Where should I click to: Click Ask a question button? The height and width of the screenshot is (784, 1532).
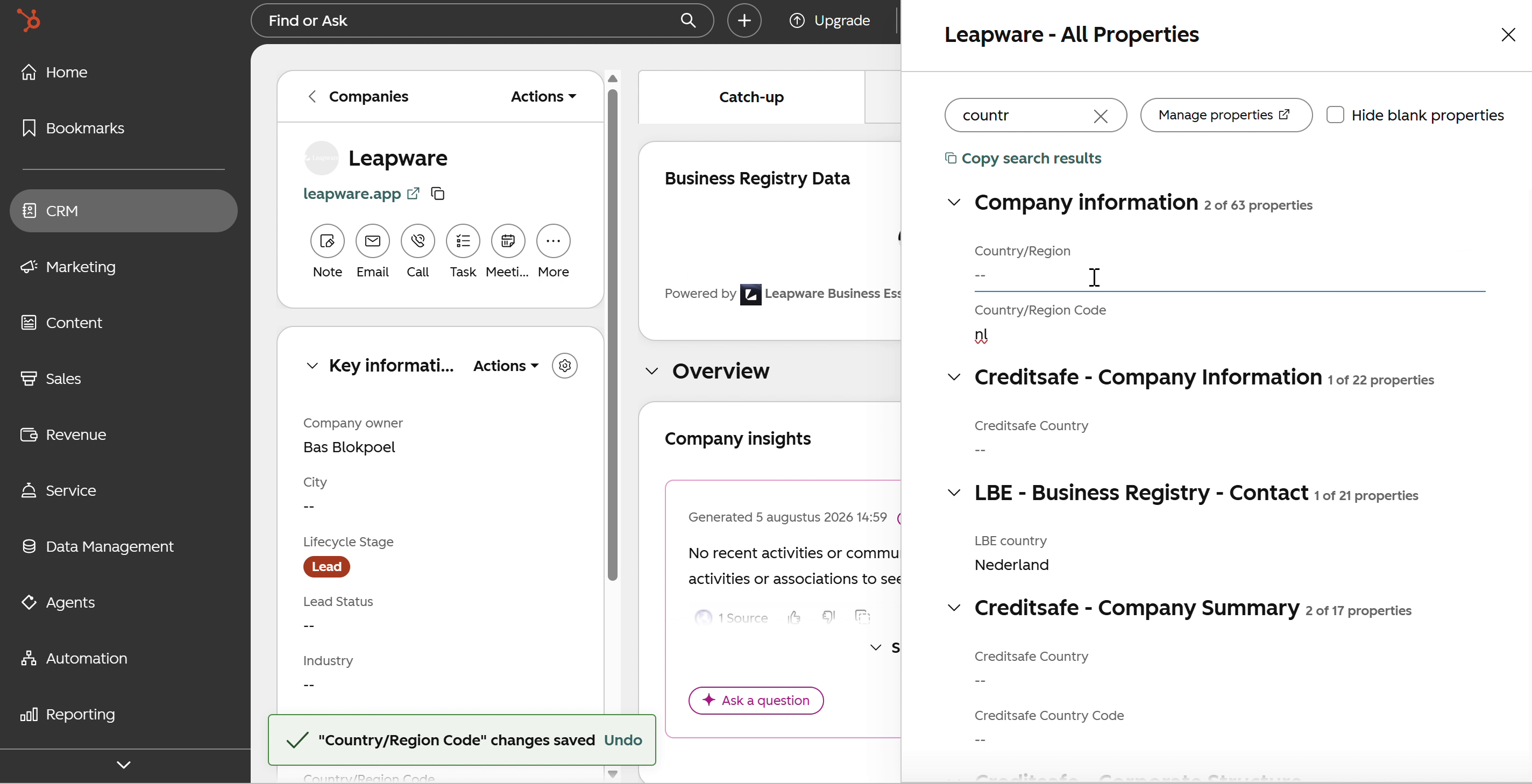coord(756,701)
